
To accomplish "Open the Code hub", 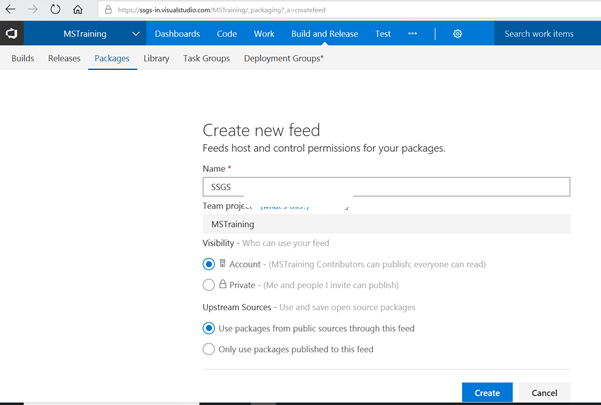I will pyautogui.click(x=227, y=34).
